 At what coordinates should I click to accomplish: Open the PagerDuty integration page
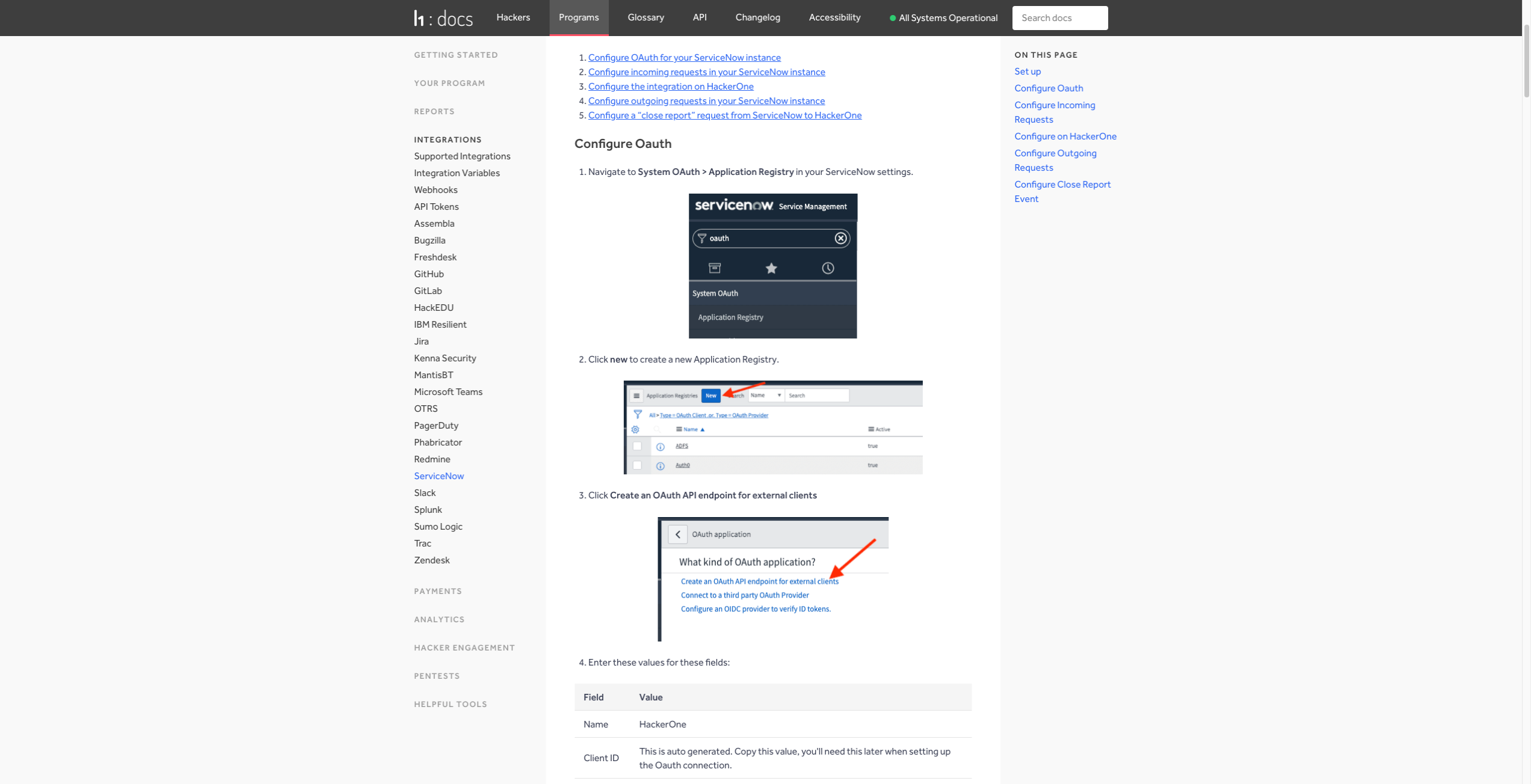(436, 426)
